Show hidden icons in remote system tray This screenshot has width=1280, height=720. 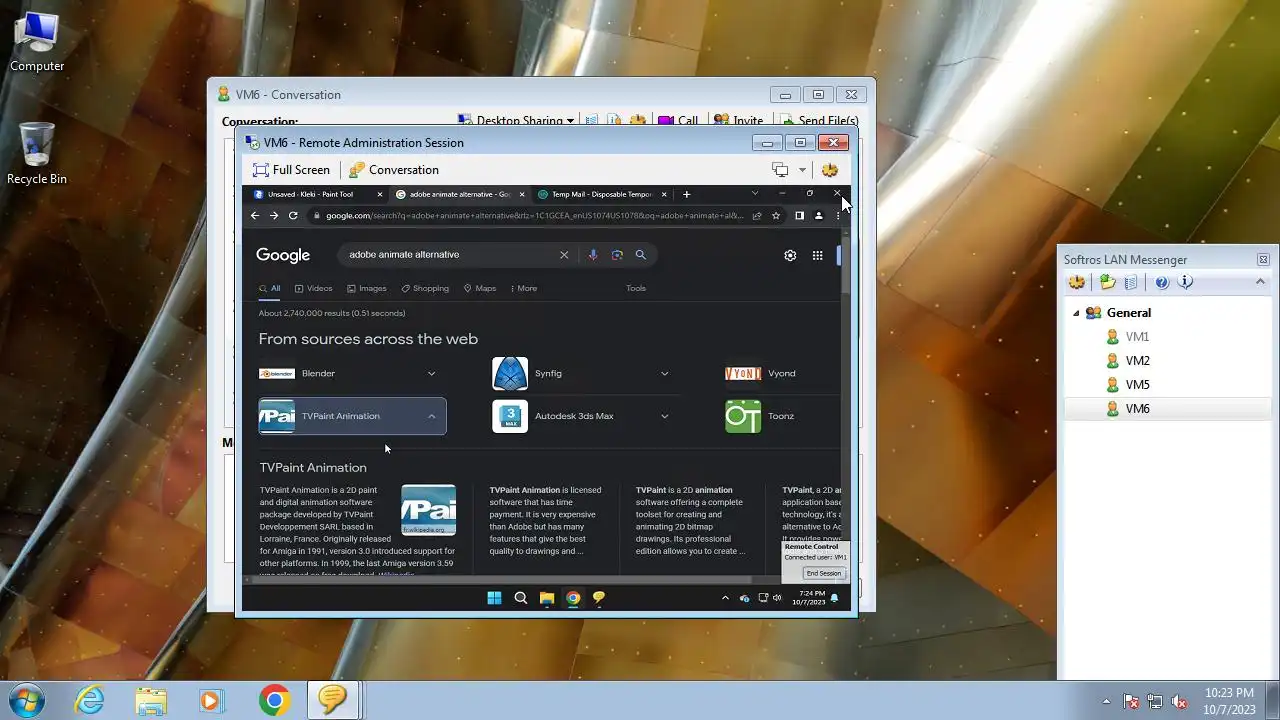725,598
